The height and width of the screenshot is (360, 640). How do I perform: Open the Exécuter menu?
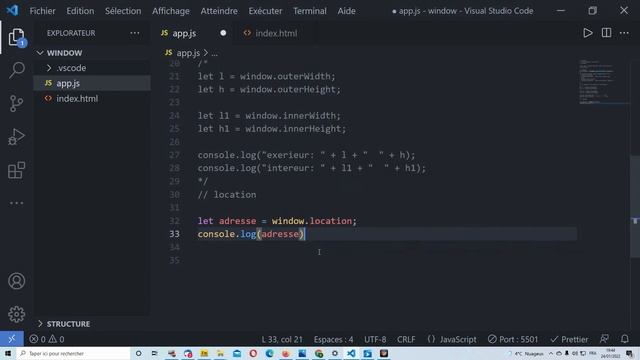(265, 11)
